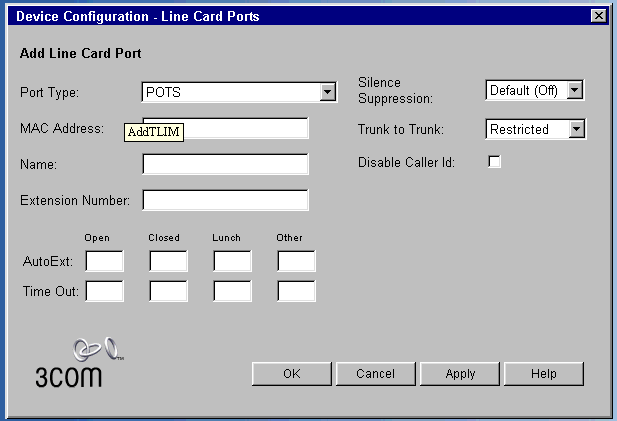Click the AutoExt Open field

coord(105,261)
